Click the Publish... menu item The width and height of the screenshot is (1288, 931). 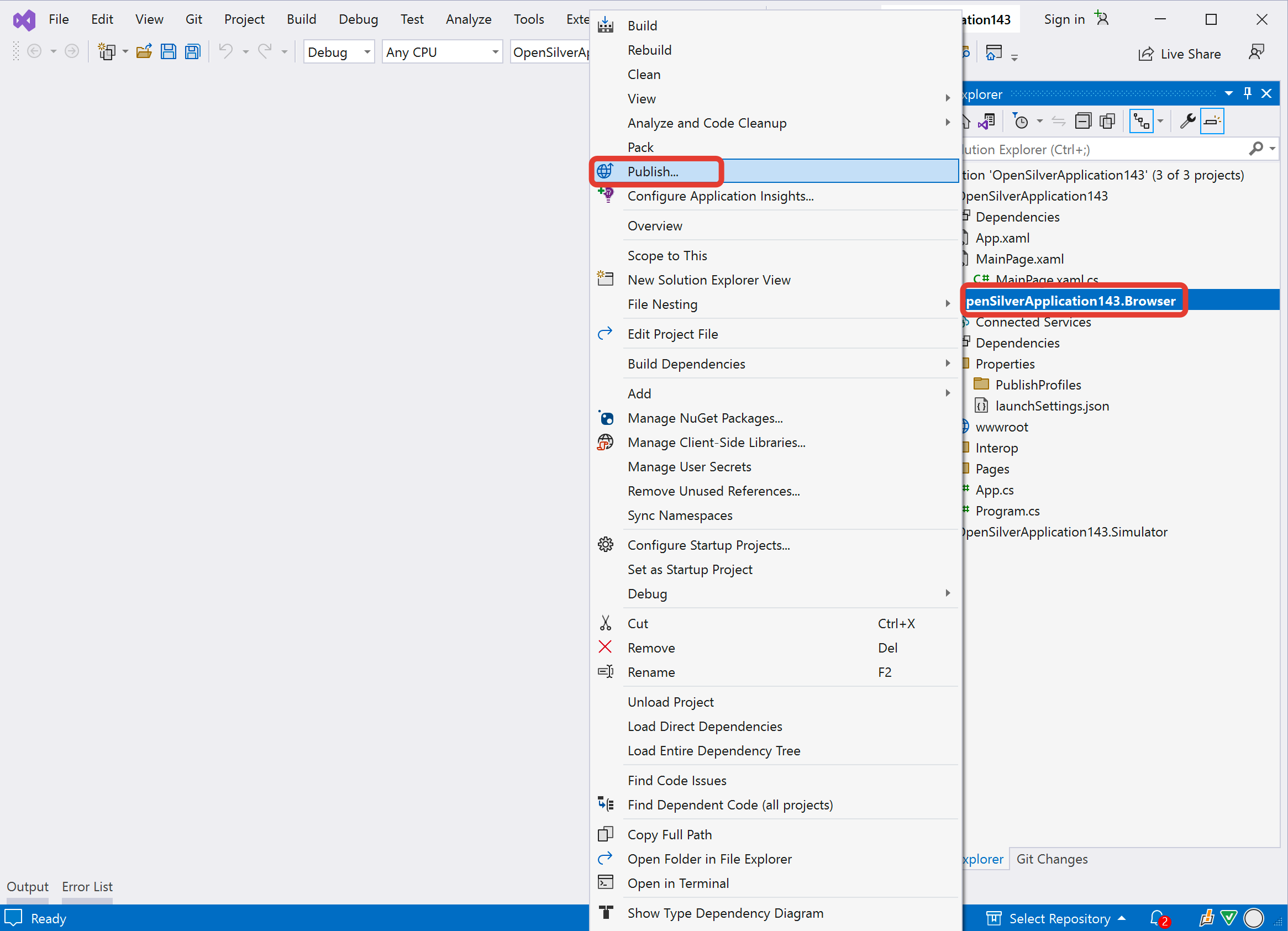click(x=652, y=171)
